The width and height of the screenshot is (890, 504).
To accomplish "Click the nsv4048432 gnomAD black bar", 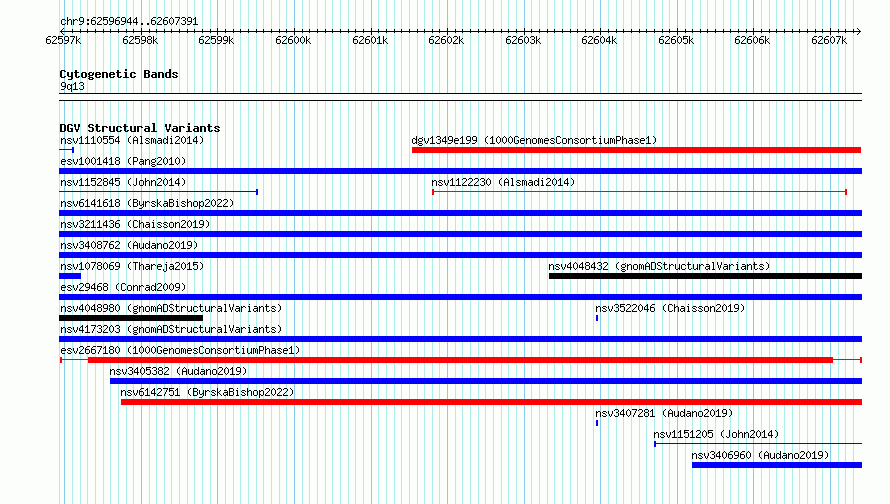I will click(705, 276).
